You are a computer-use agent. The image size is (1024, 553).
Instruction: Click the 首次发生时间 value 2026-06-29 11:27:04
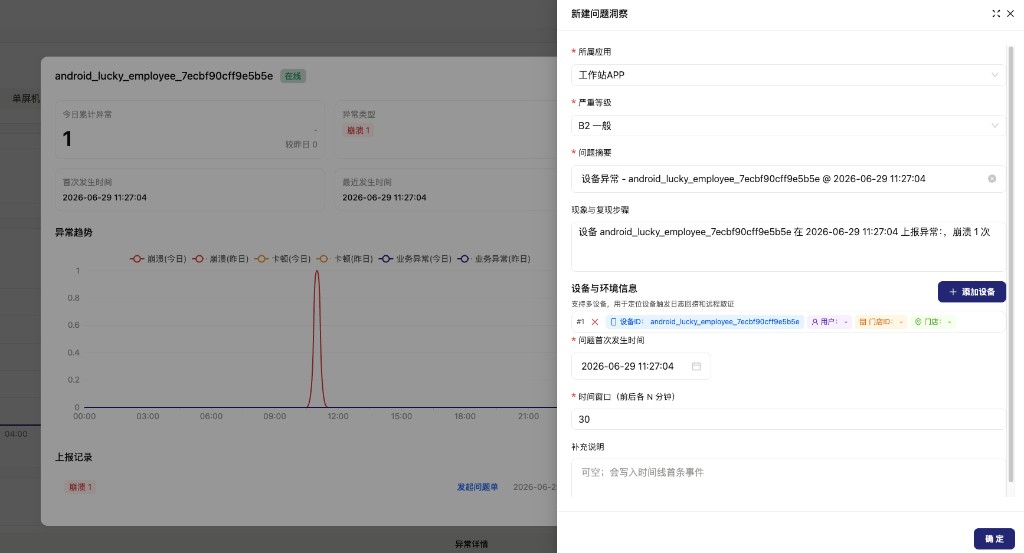(x=104, y=198)
